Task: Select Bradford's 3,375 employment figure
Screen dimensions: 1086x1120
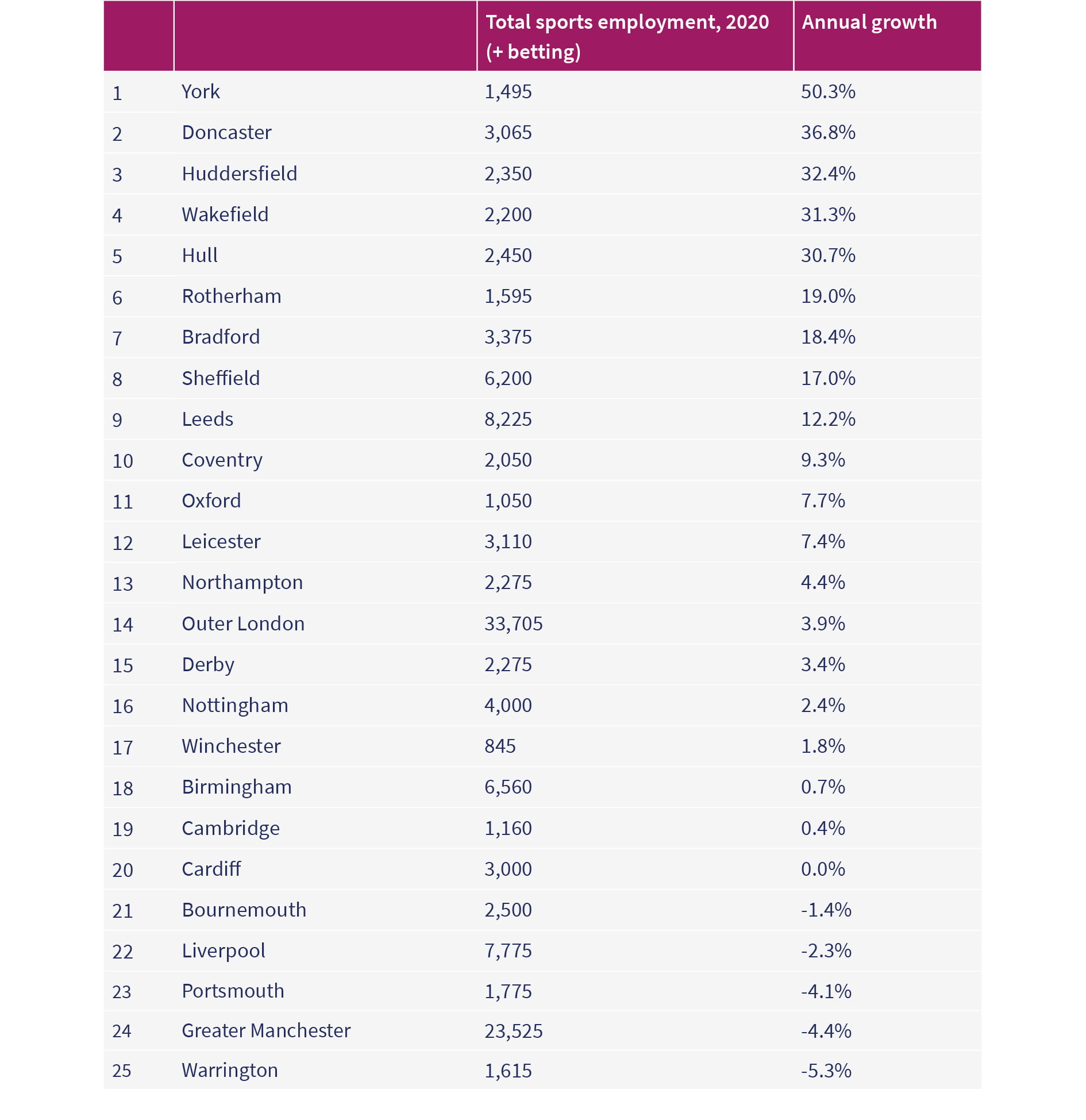Action: point(508,337)
